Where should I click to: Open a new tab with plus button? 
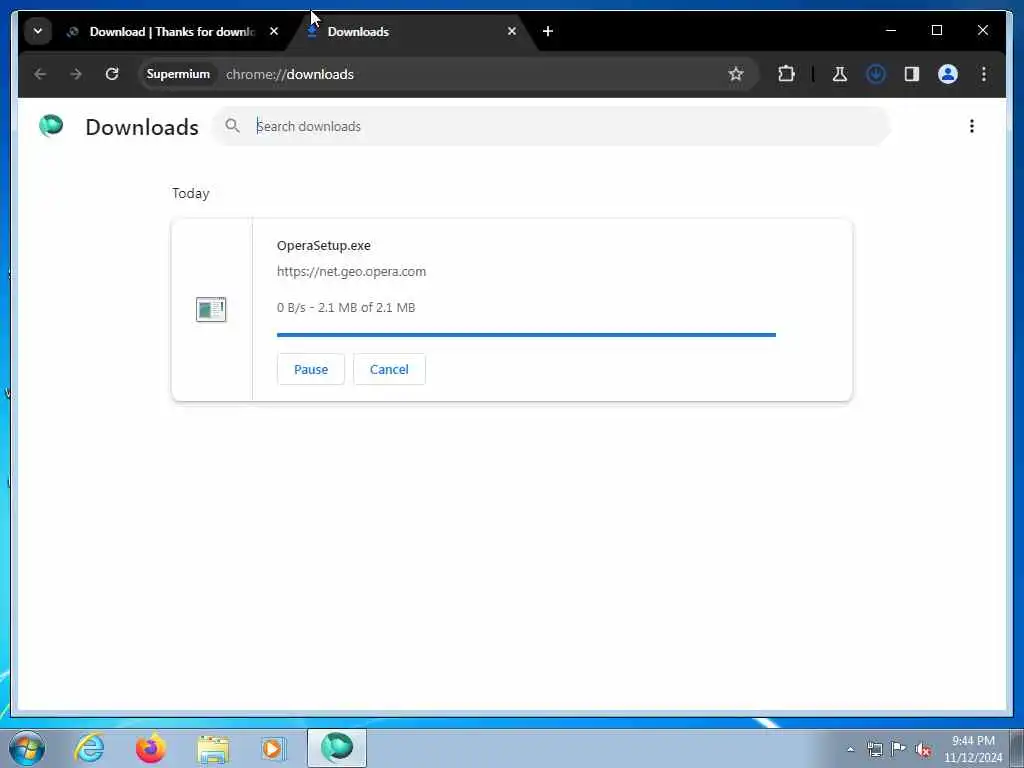pyautogui.click(x=548, y=31)
